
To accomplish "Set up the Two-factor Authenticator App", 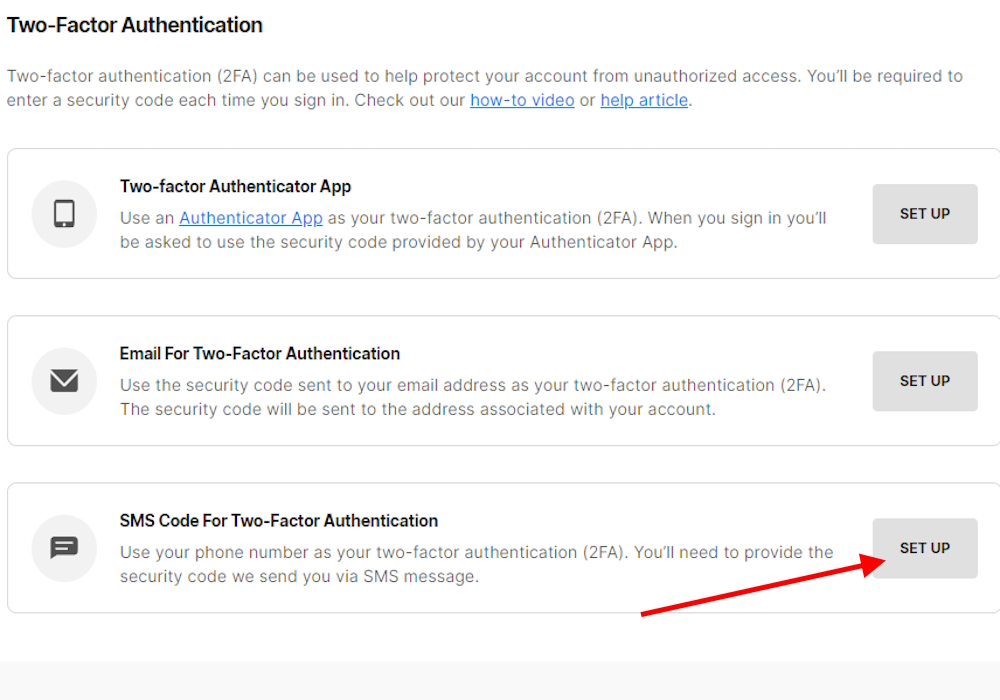I will pyautogui.click(x=924, y=214).
